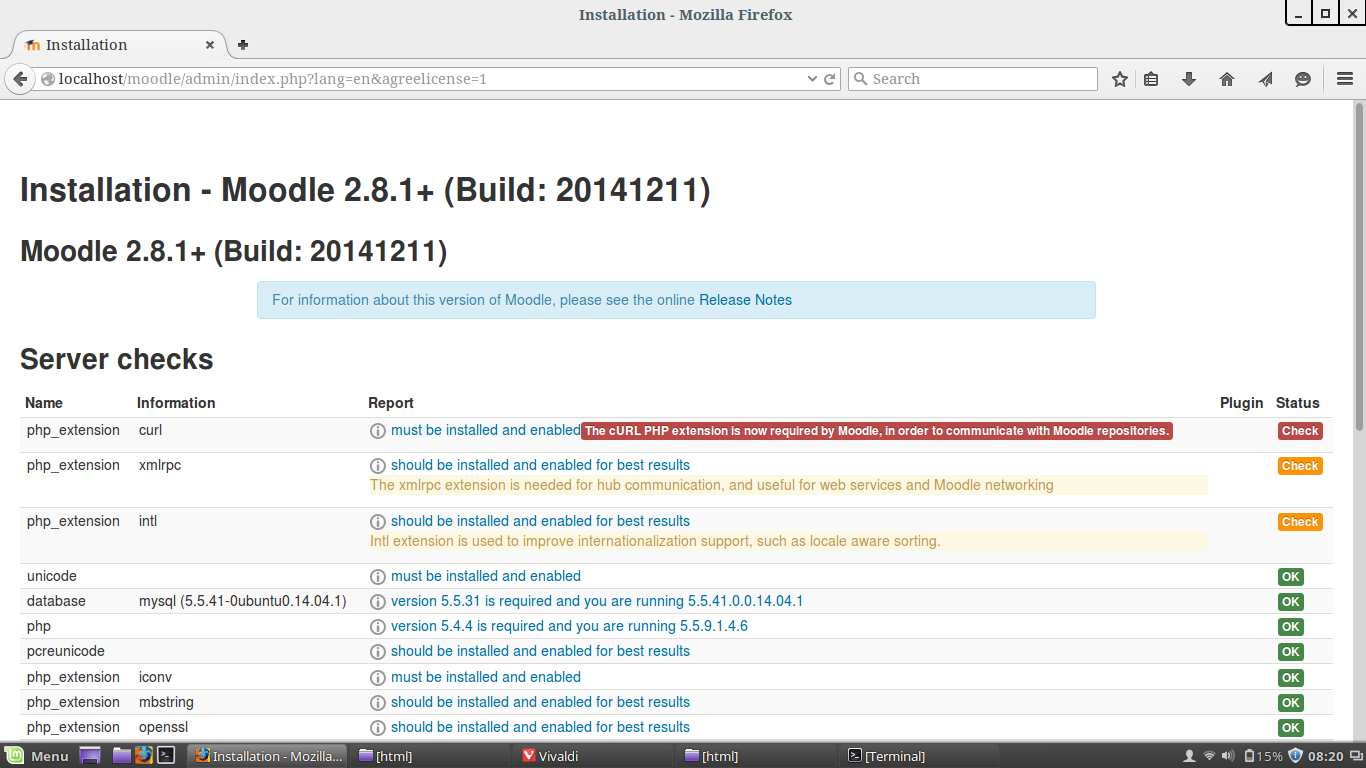Open the volume speaker tray icon
The width and height of the screenshot is (1366, 768).
pos(1228,756)
